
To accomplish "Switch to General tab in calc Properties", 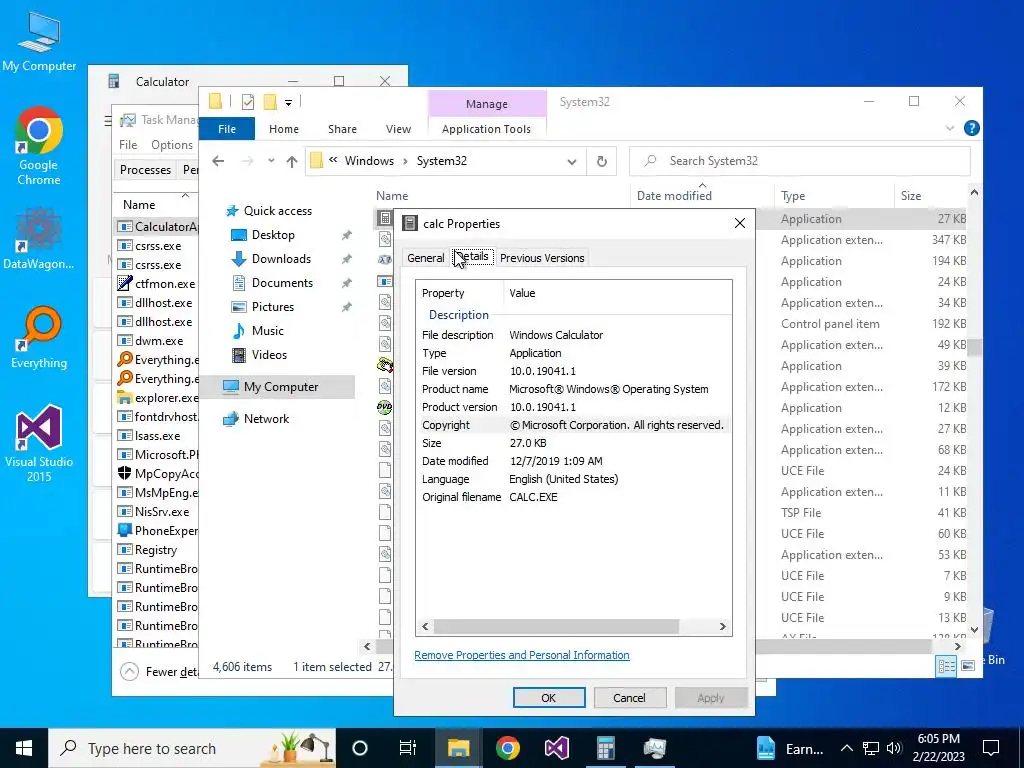I will click(x=426, y=258).
